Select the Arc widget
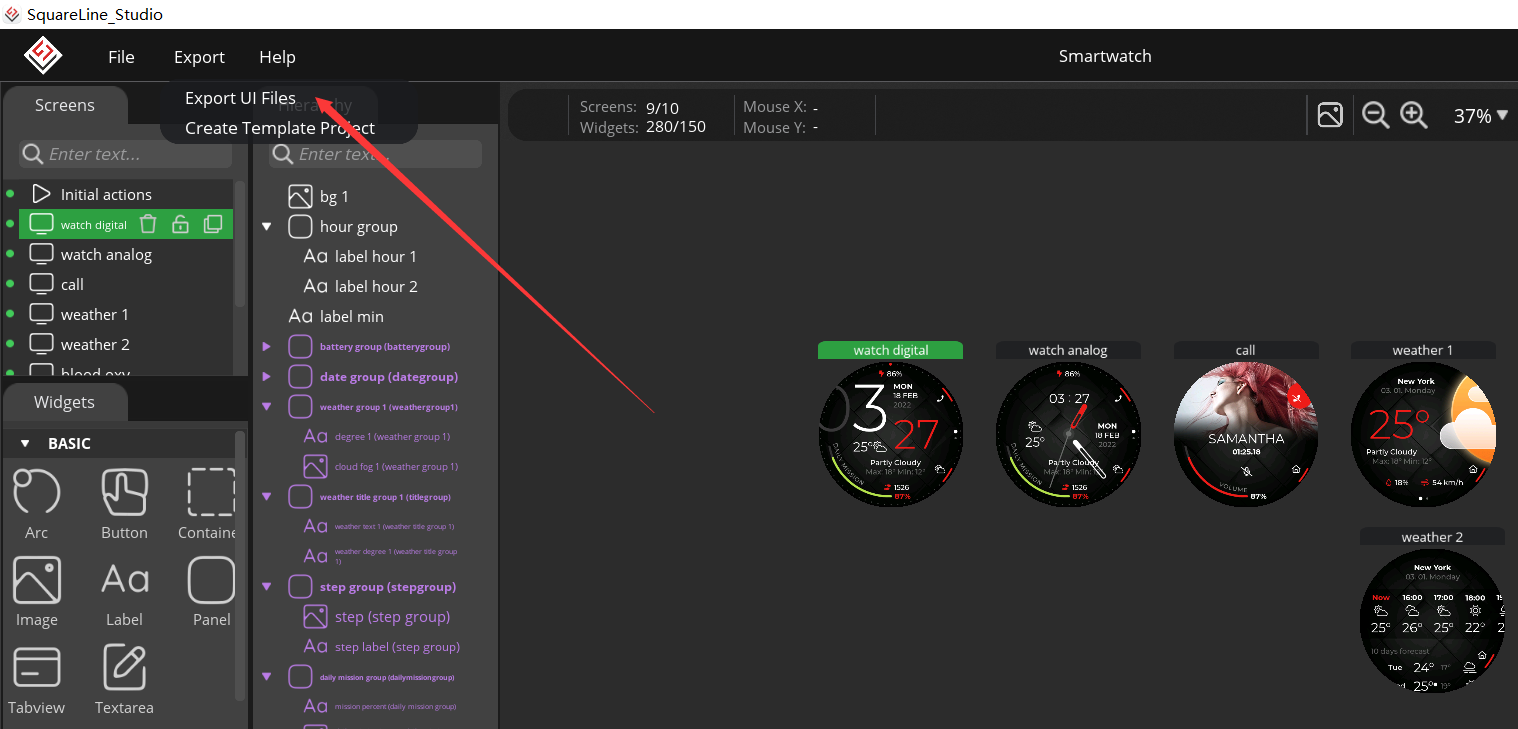Image resolution: width=1518 pixels, height=729 pixels. pyautogui.click(x=37, y=504)
